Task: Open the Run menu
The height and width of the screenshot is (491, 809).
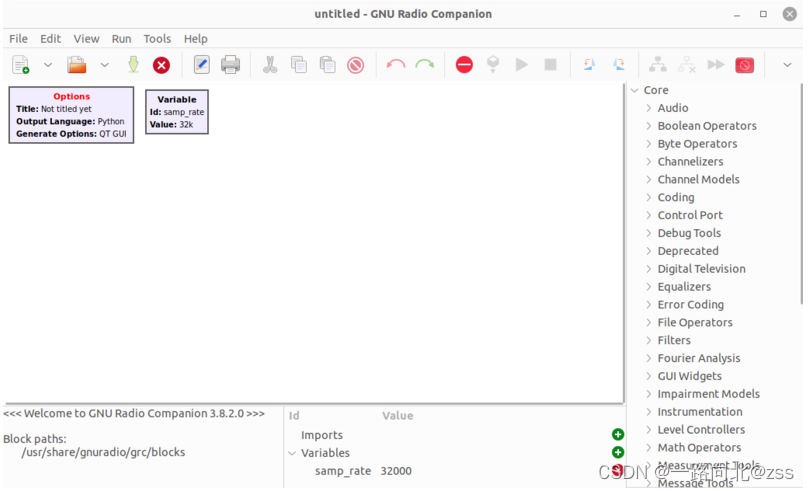Action: click(x=121, y=39)
